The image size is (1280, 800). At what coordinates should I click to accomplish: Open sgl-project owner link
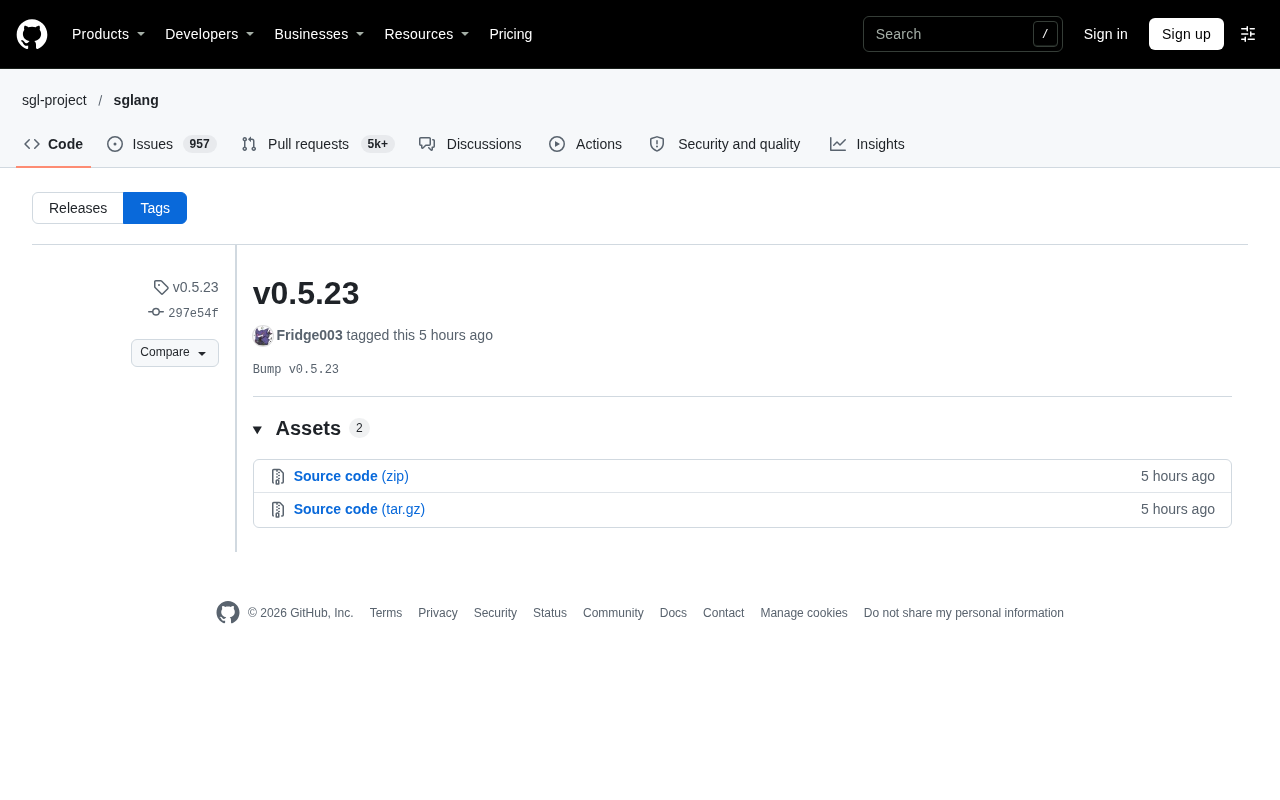pyautogui.click(x=54, y=100)
